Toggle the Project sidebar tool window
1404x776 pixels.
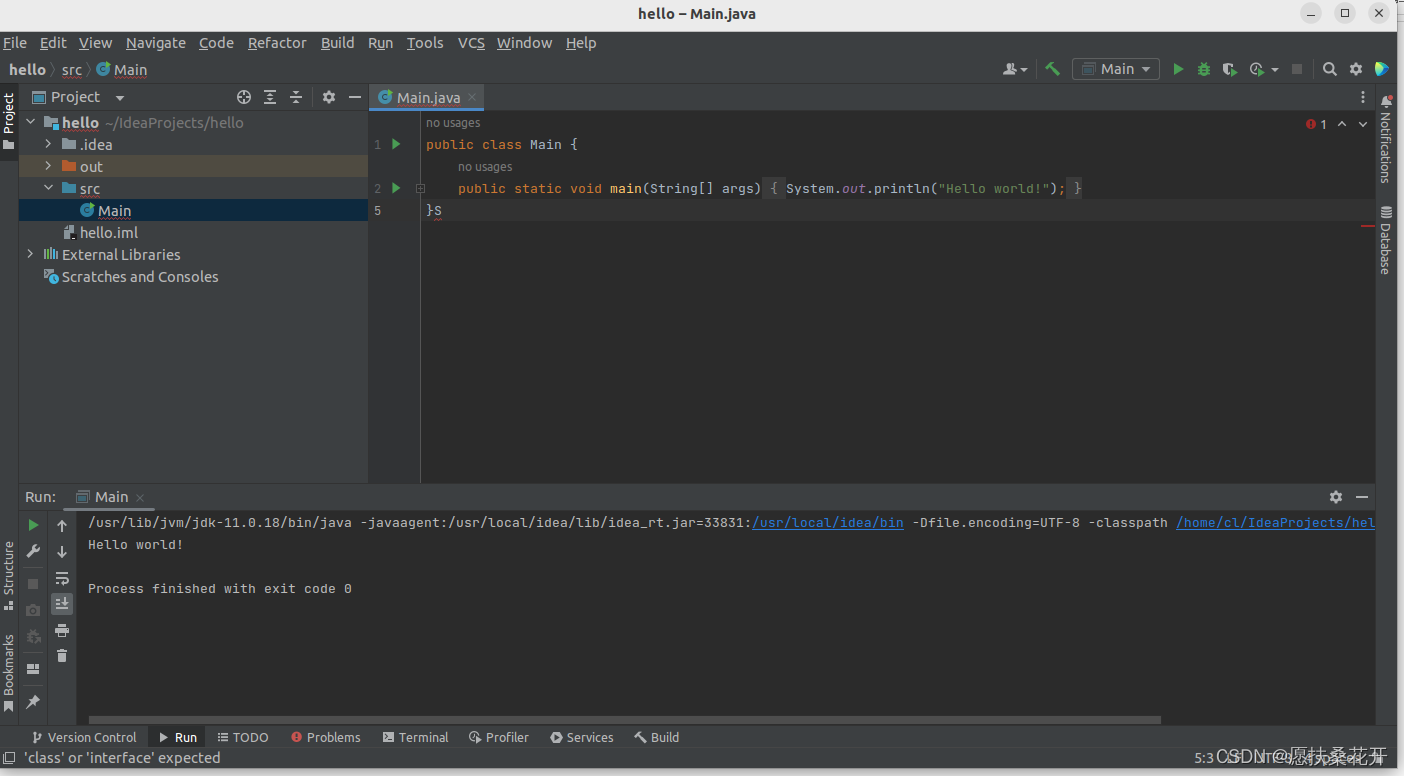pyautogui.click(x=9, y=121)
